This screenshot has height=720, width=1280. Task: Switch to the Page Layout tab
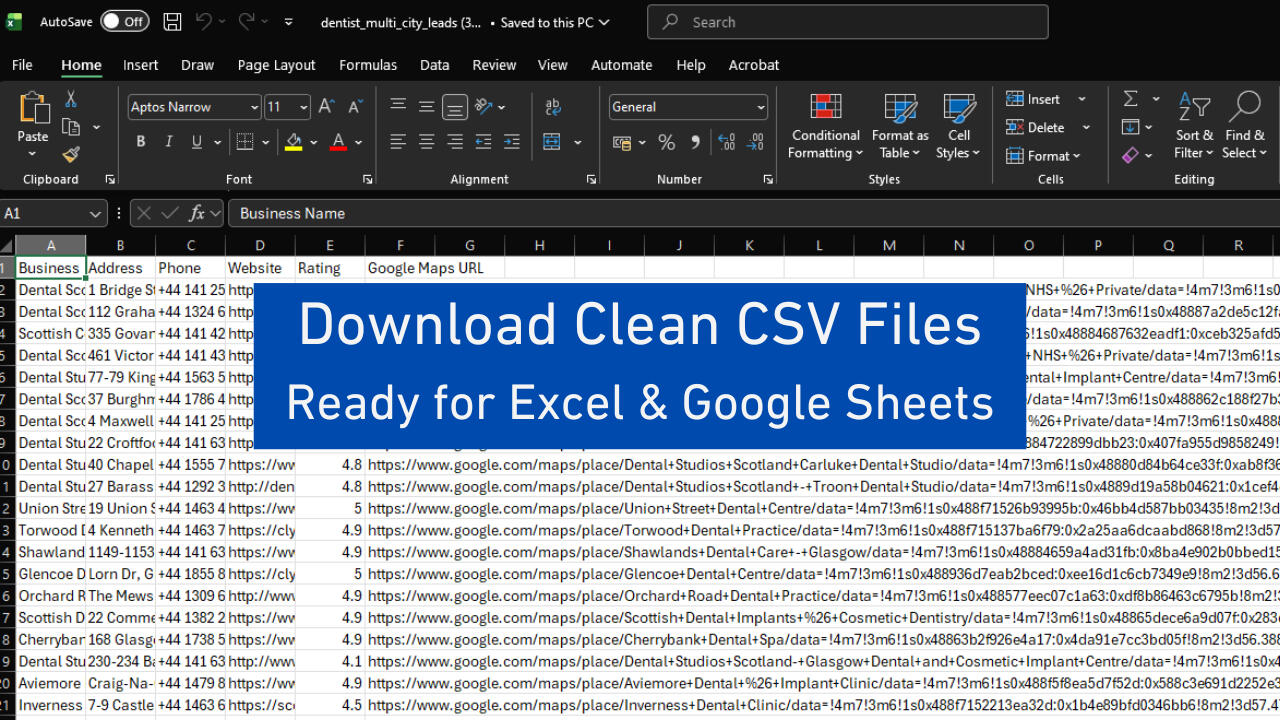(276, 65)
